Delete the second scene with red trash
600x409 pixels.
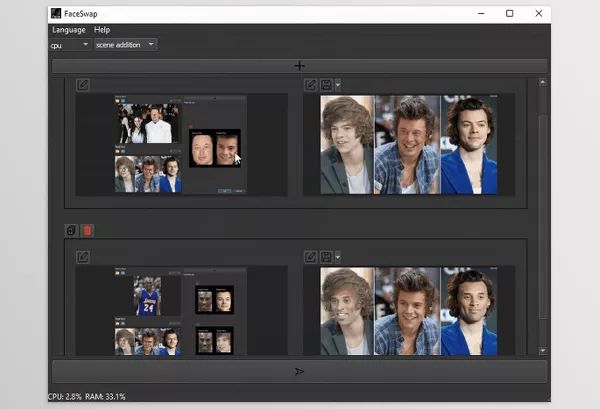[87, 230]
